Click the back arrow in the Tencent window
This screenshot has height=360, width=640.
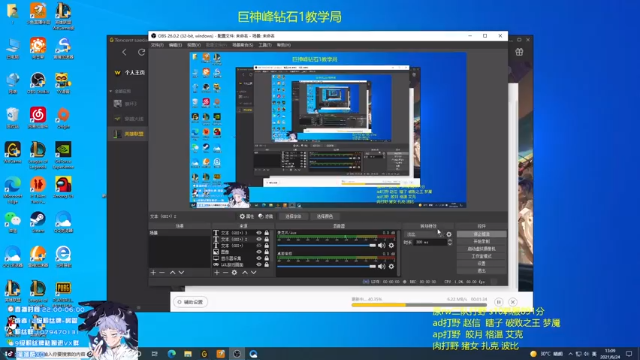(124, 52)
